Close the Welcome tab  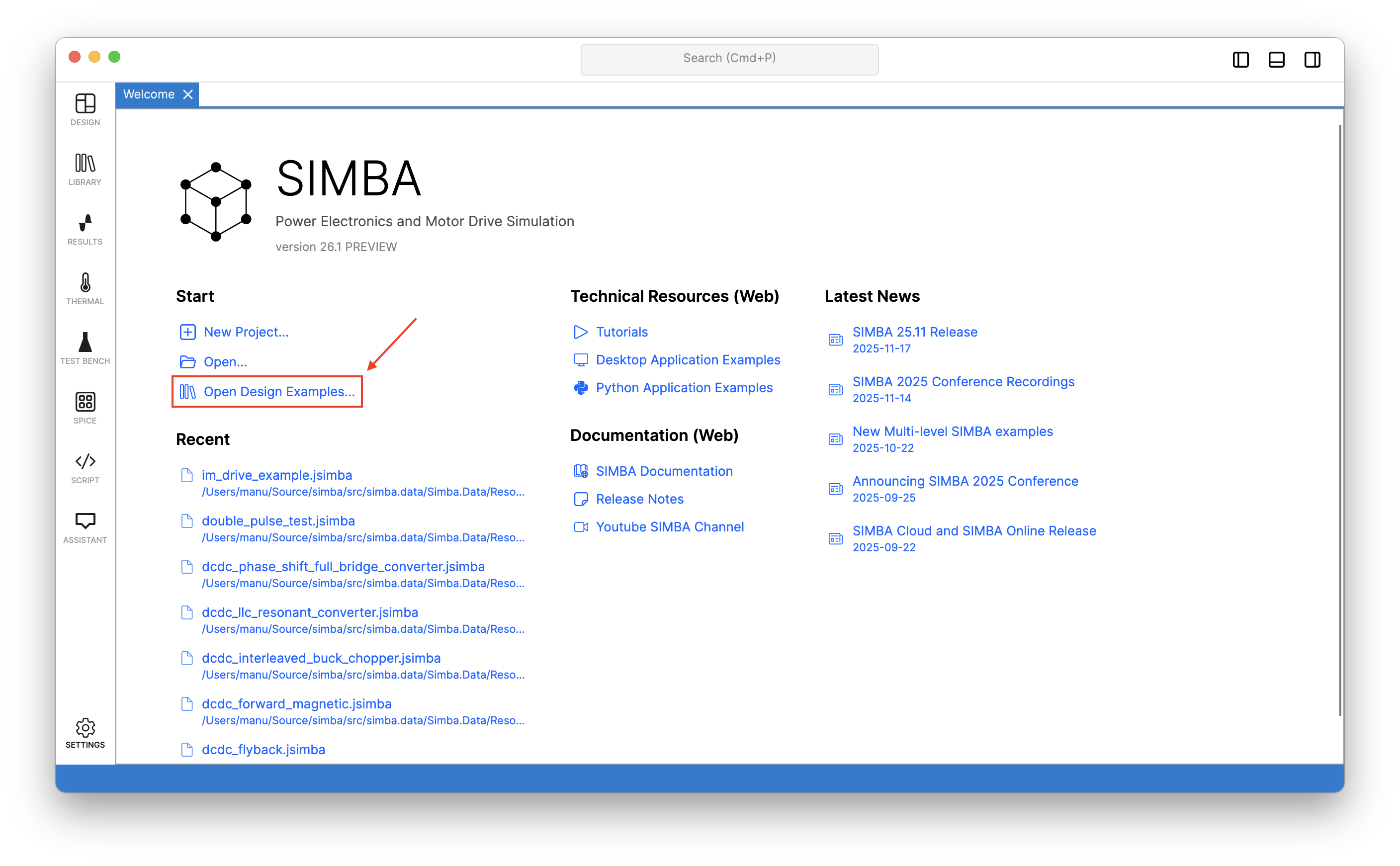click(188, 94)
